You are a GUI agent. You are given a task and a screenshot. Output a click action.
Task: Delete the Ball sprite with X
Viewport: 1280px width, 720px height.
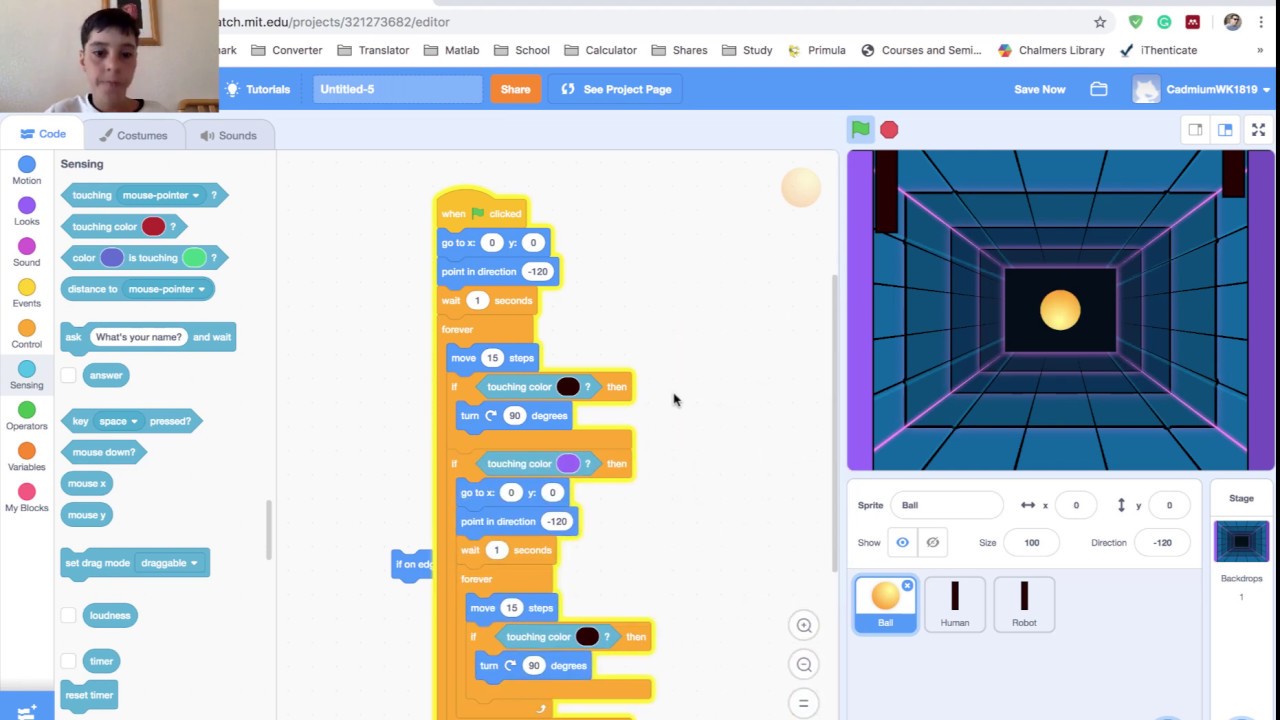click(907, 586)
